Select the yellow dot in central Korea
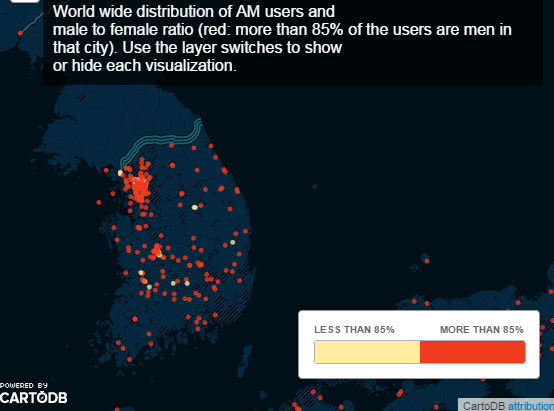 (195, 207)
